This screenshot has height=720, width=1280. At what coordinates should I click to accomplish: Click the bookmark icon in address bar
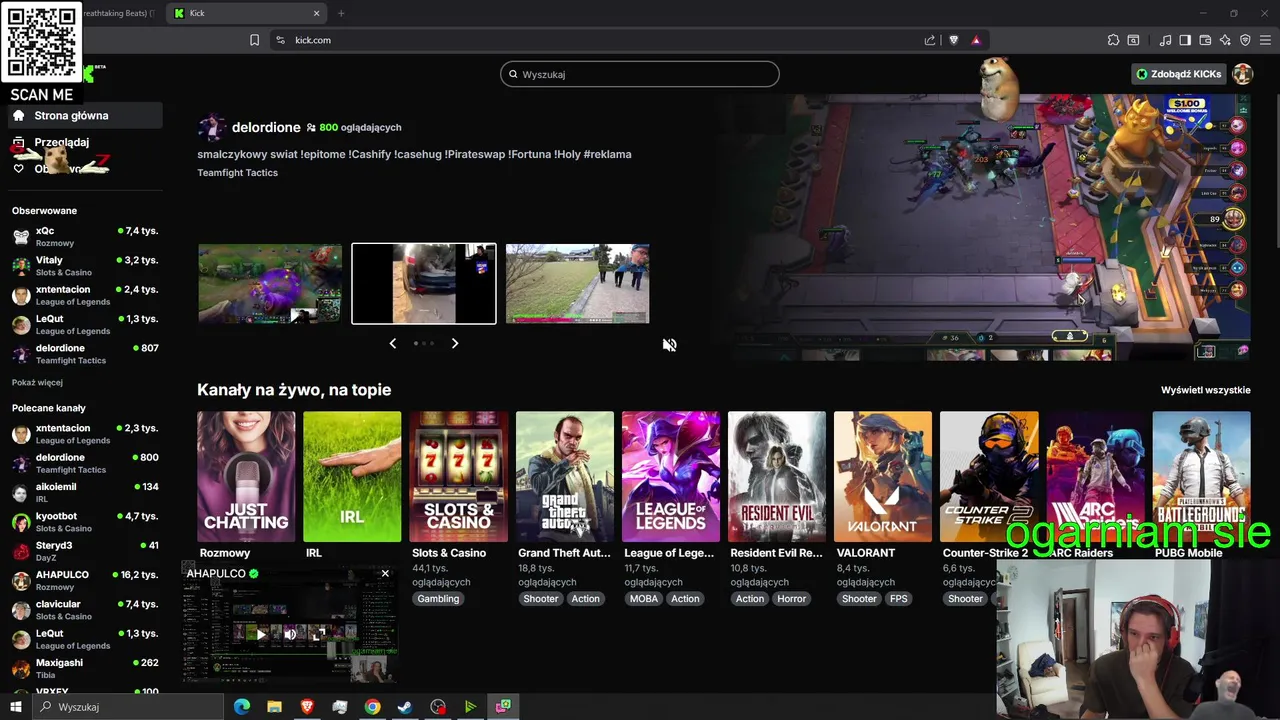(x=254, y=40)
